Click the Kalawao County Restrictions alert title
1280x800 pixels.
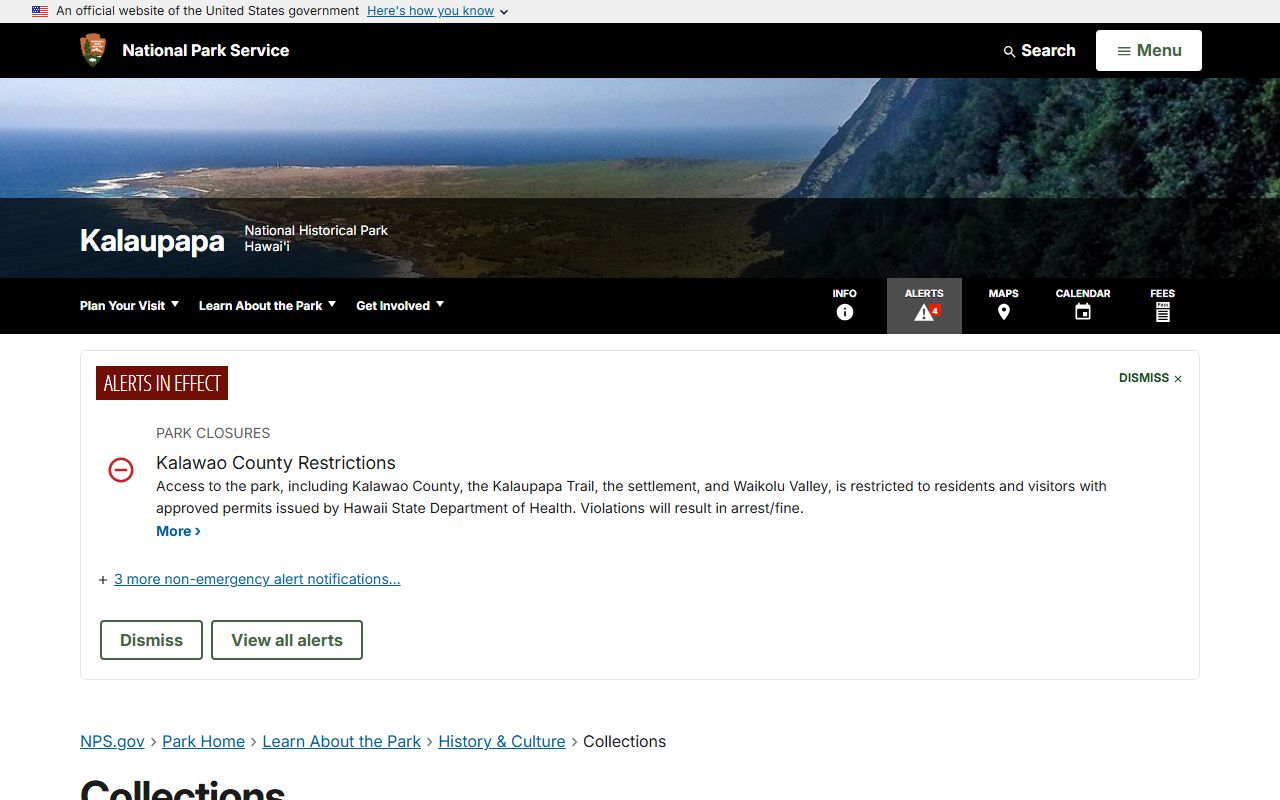[276, 463]
